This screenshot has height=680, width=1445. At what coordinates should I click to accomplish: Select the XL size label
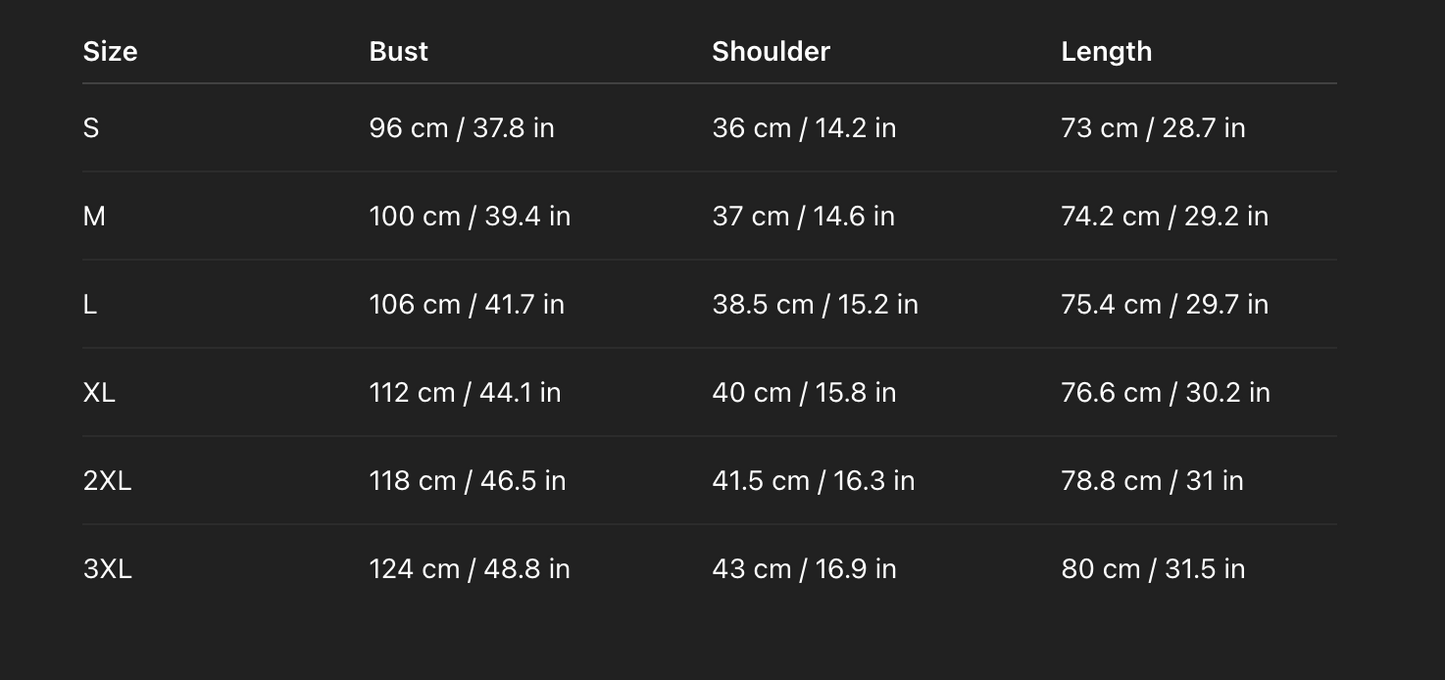(99, 392)
